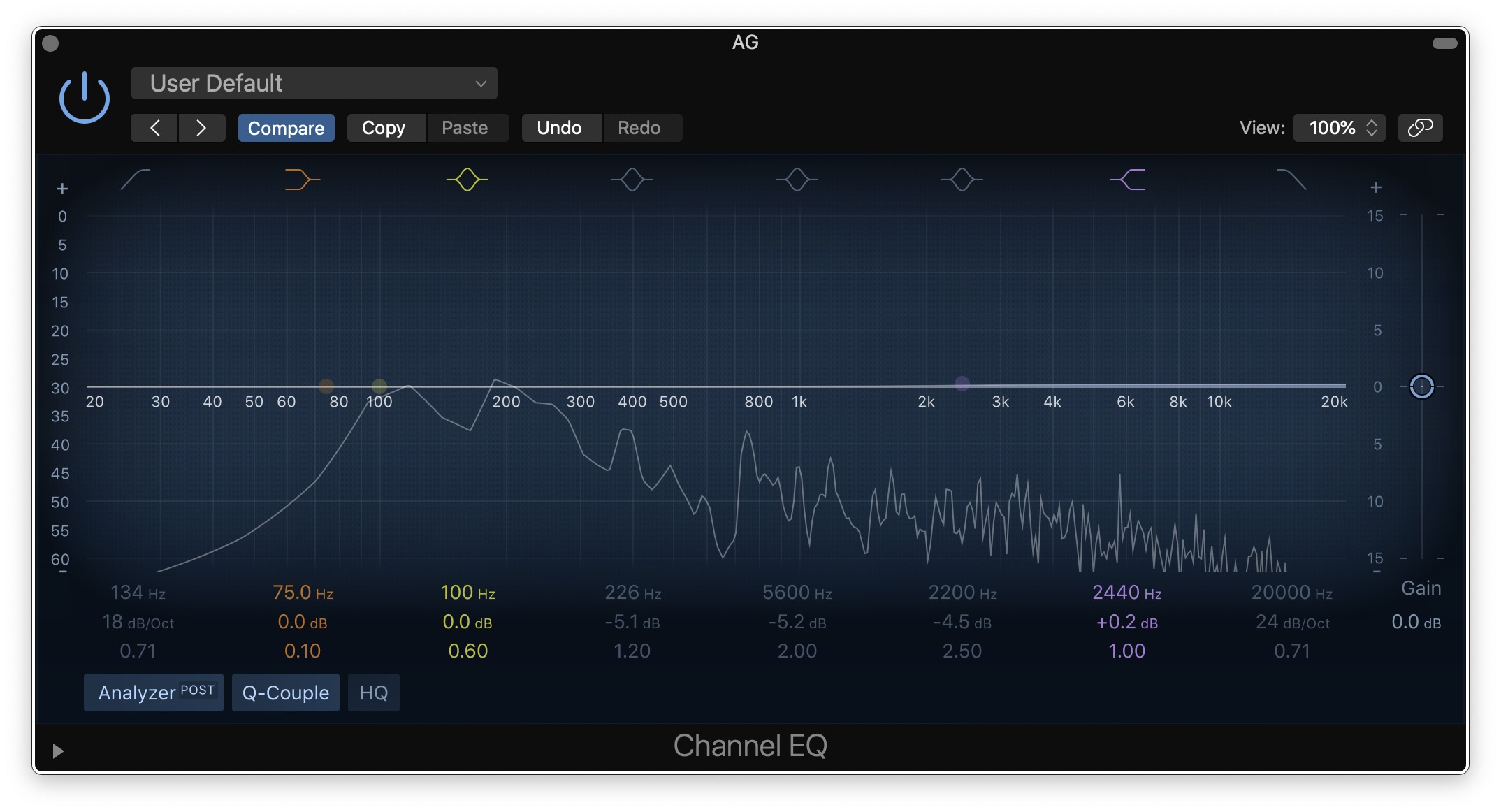Enable HQ oversampling mode

click(373, 693)
